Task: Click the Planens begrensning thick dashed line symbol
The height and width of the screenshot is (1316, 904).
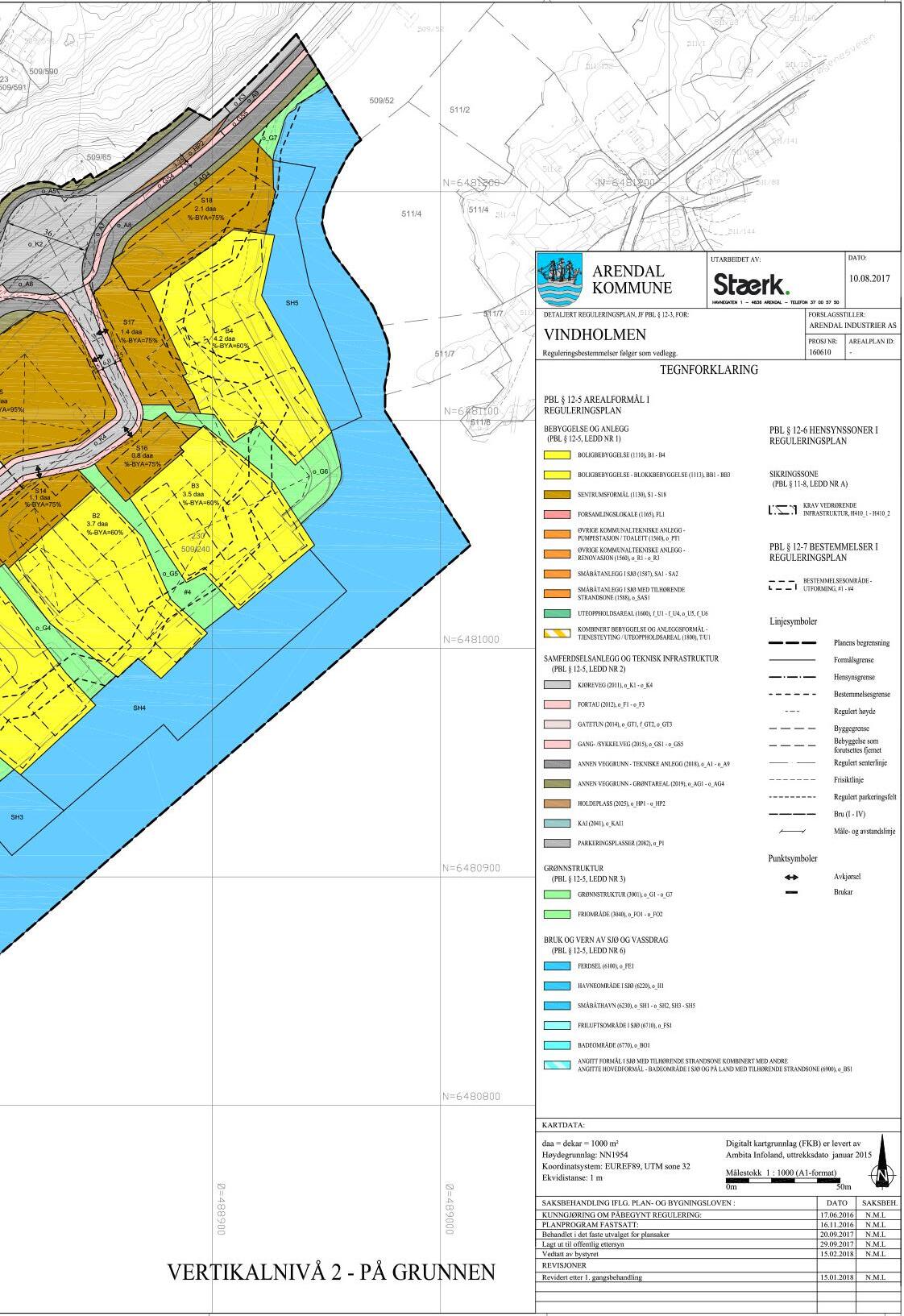Action: pyautogui.click(x=793, y=643)
